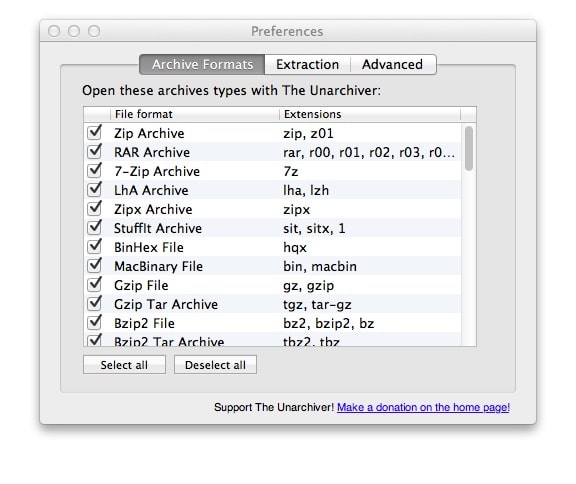Click the 'gz, gzip' extensions cell
Image resolution: width=576 pixels, height=484 pixels.
309,286
